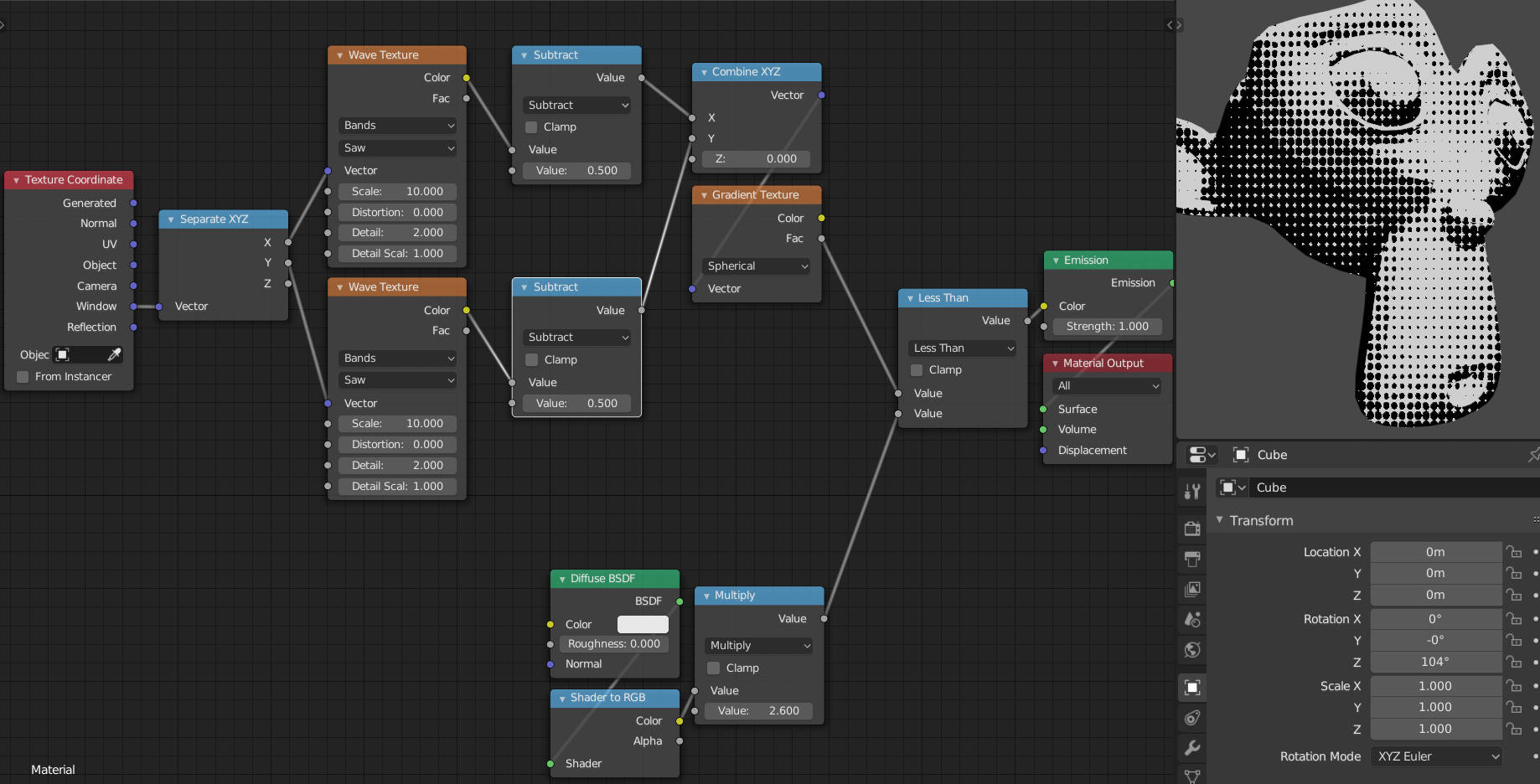Image resolution: width=1540 pixels, height=784 pixels.
Task: Toggle the node editor sidebar arrow next to the viewport
Action: pos(1175,25)
